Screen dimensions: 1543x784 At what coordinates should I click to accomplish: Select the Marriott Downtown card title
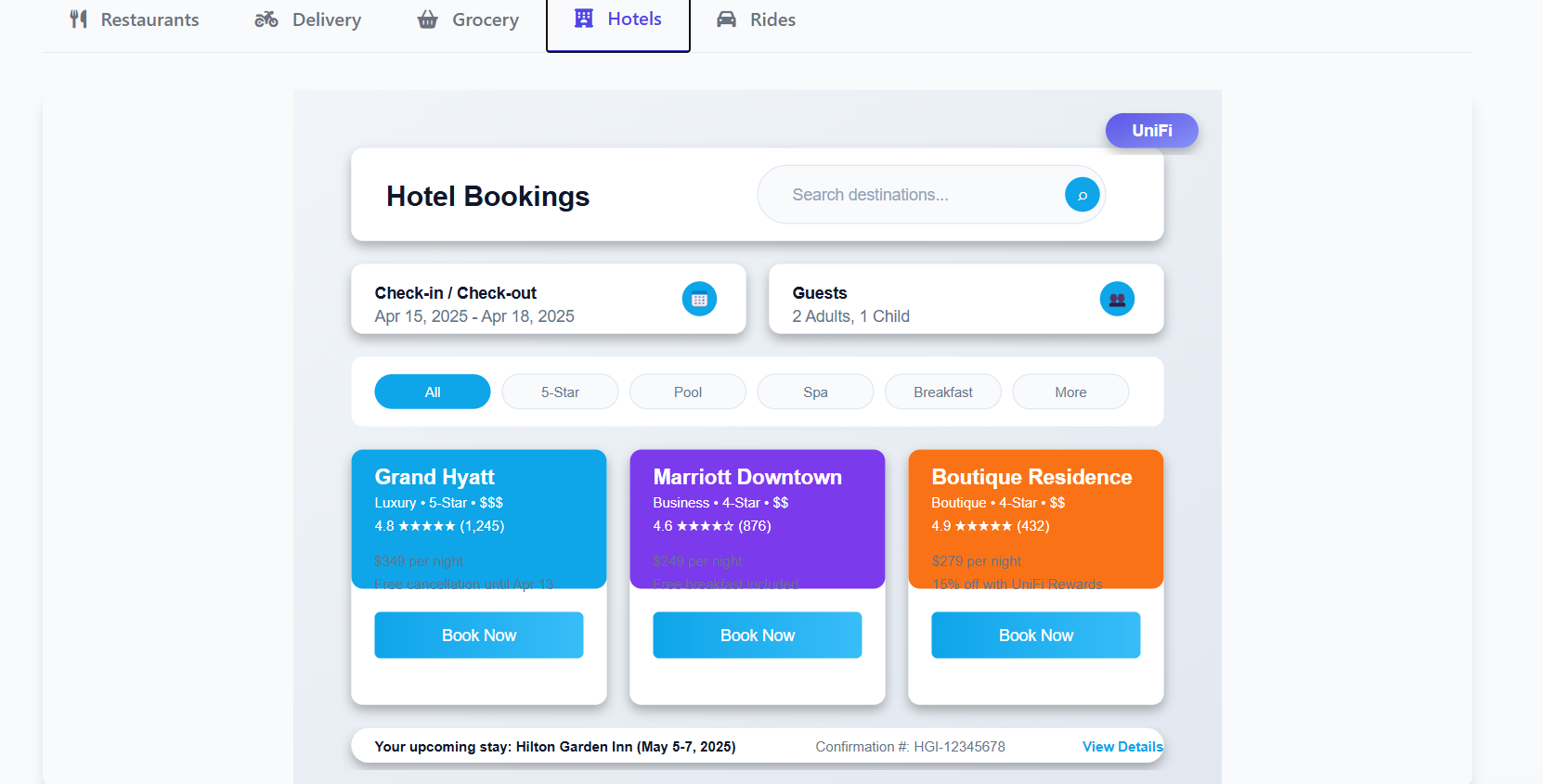coord(747,477)
